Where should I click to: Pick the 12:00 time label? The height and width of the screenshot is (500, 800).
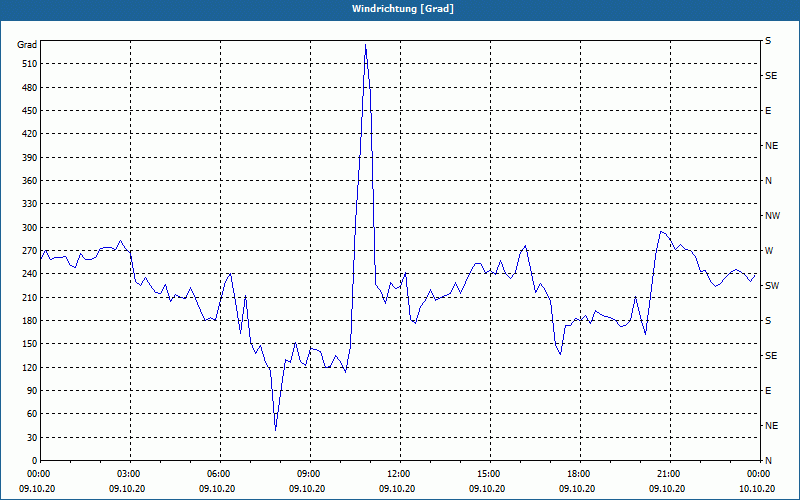coord(401,474)
